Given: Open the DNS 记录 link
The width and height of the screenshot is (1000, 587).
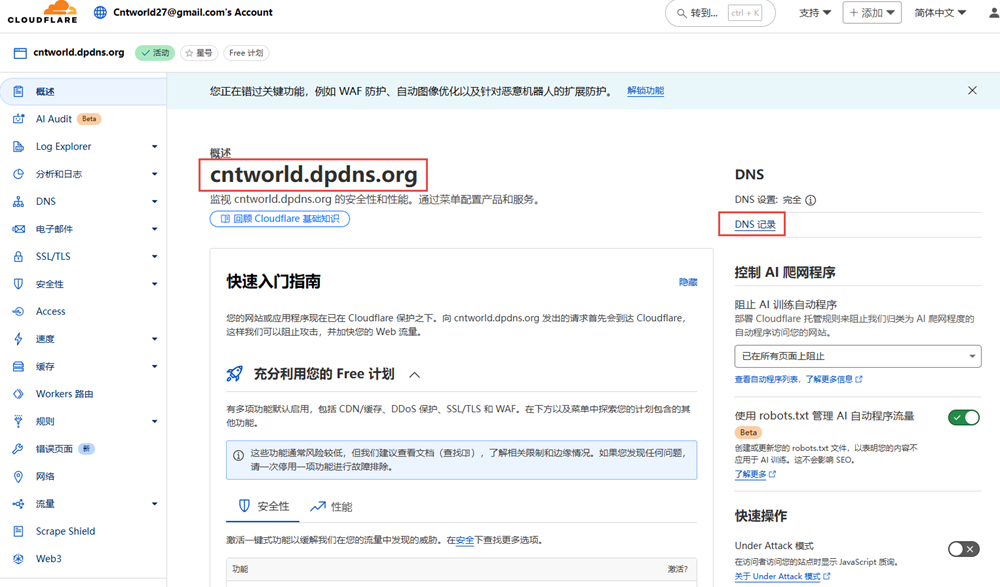Looking at the screenshot, I should coord(755,225).
